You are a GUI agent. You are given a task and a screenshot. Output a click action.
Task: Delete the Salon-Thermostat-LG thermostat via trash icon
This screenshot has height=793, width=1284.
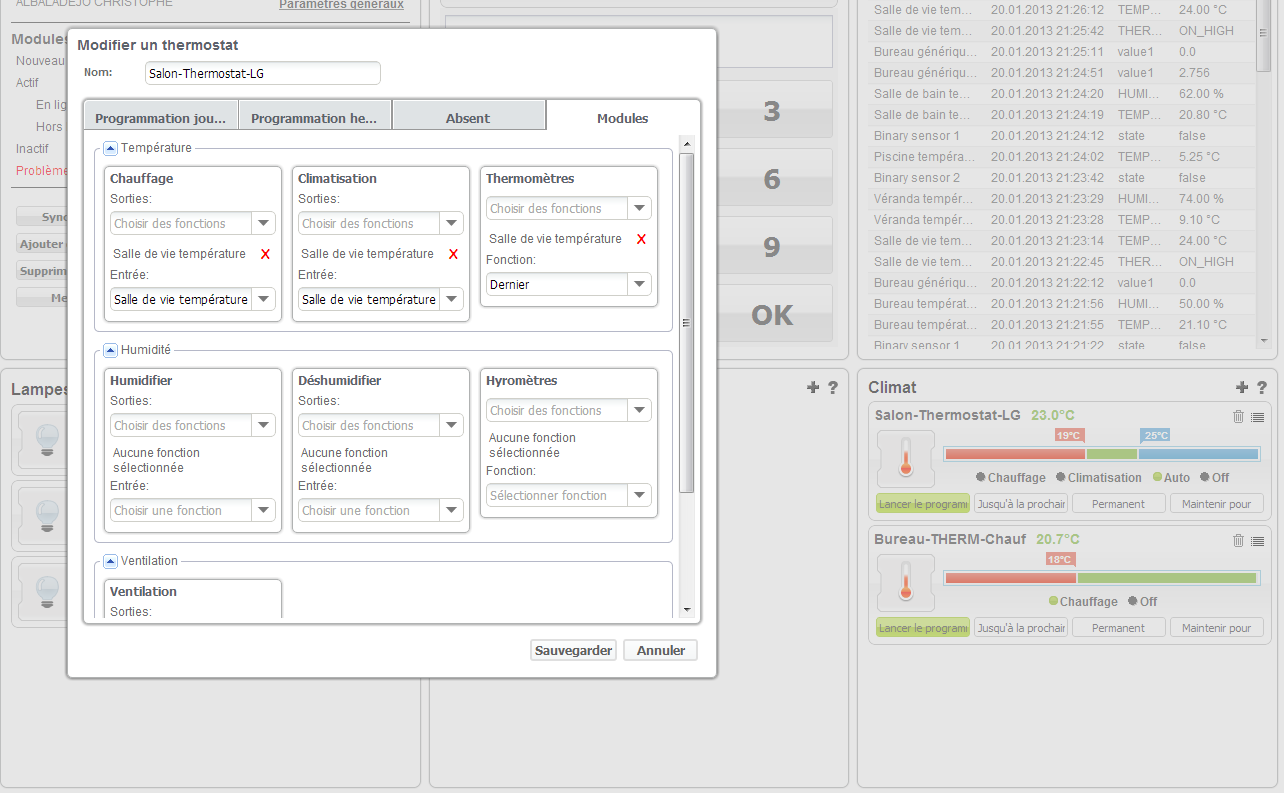1238,416
